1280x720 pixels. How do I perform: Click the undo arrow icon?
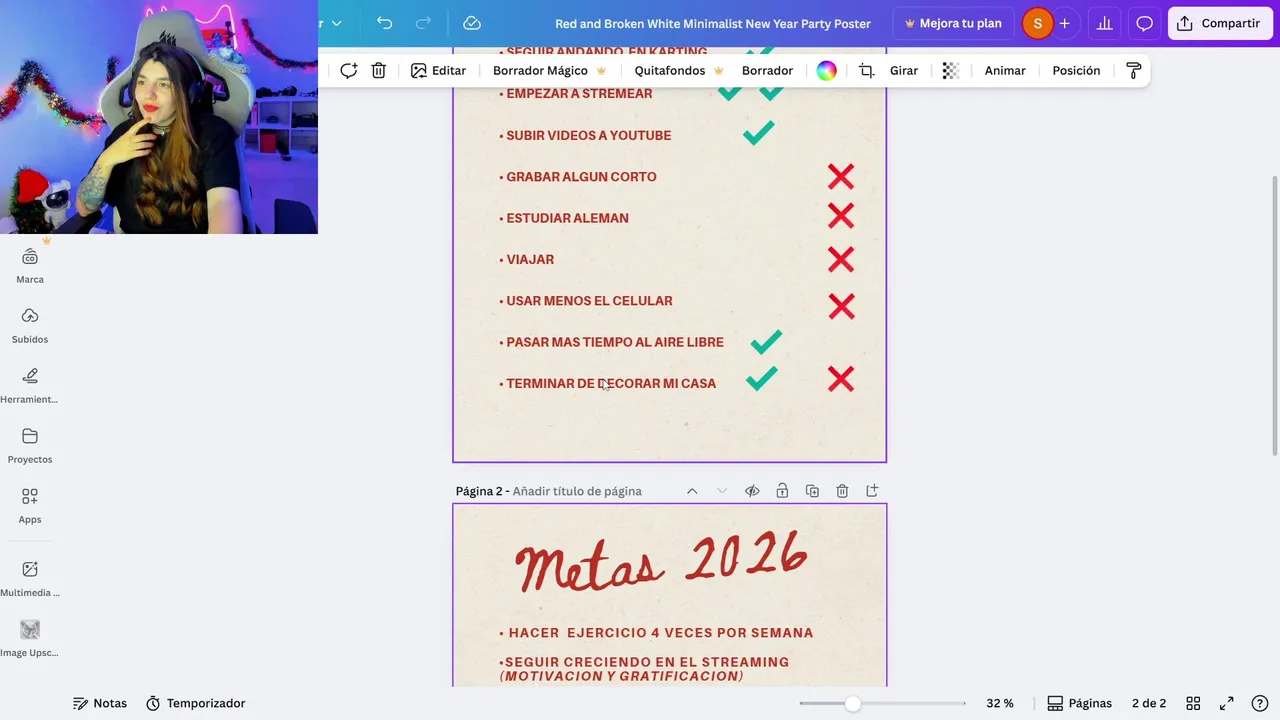(x=384, y=23)
